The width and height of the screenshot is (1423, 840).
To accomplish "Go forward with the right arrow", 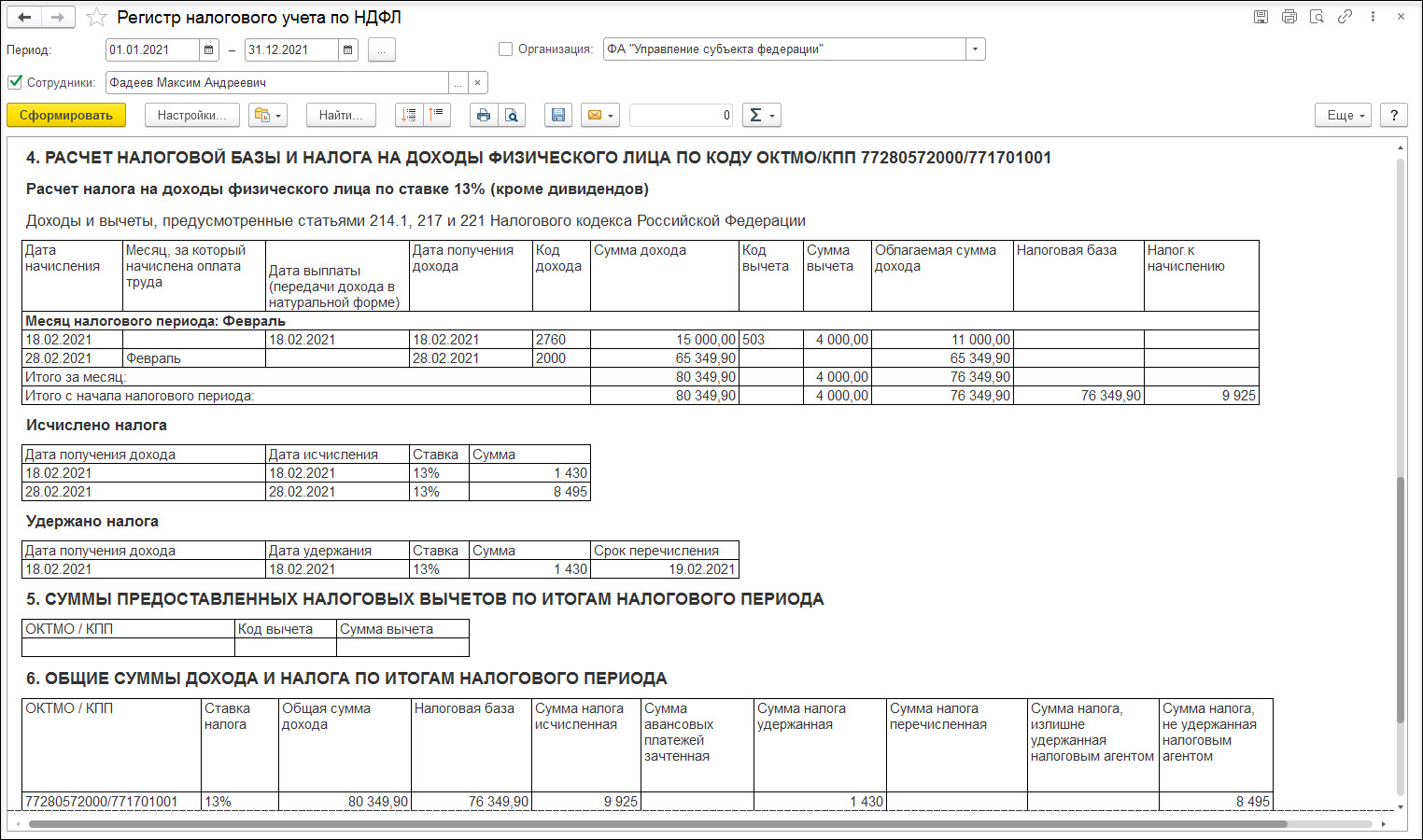I will pyautogui.click(x=58, y=17).
